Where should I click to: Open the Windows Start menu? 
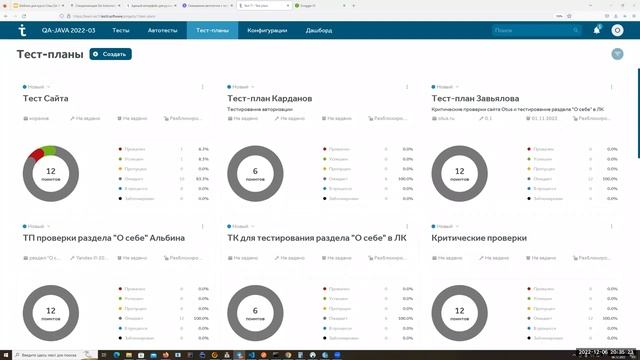pos(6,355)
